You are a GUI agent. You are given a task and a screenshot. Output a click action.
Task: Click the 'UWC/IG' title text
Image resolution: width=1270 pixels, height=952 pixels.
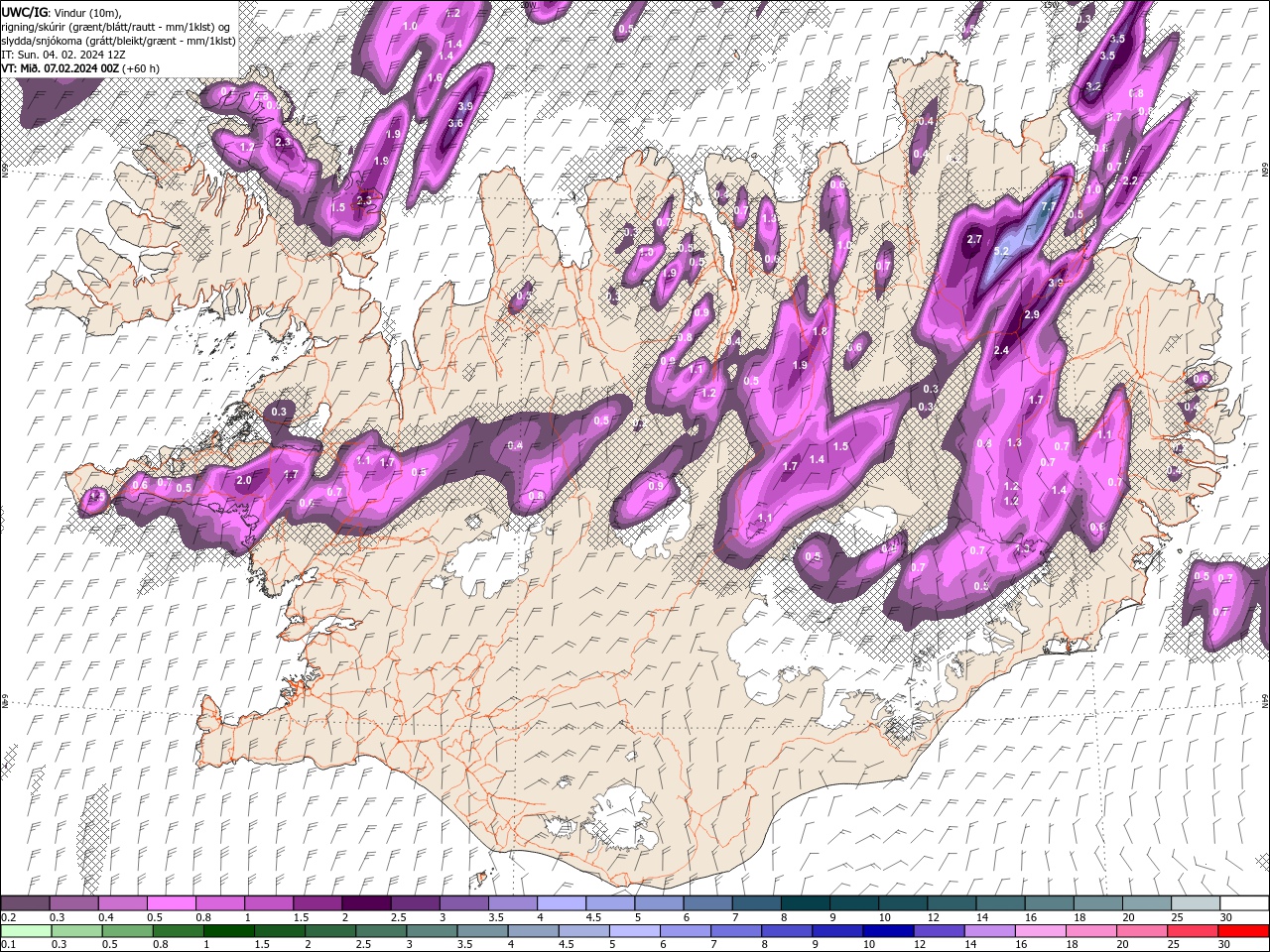(x=24, y=12)
